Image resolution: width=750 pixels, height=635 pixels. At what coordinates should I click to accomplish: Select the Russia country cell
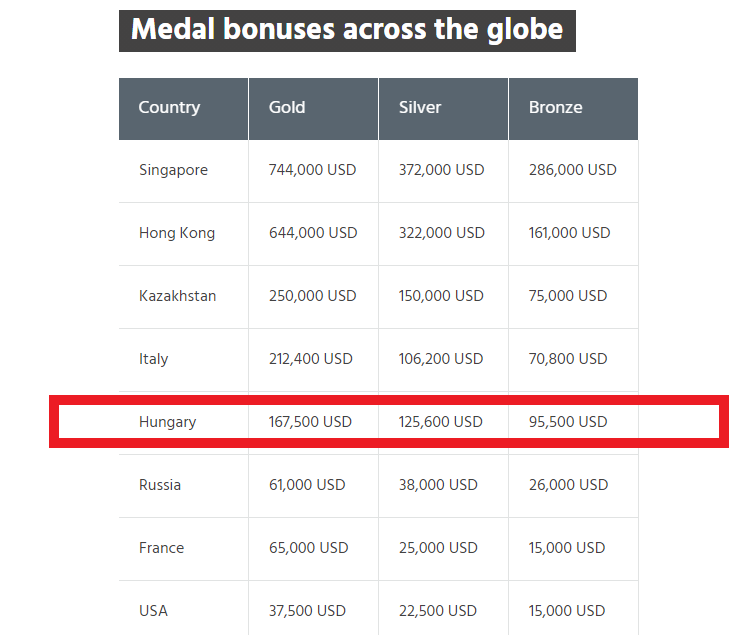184,486
